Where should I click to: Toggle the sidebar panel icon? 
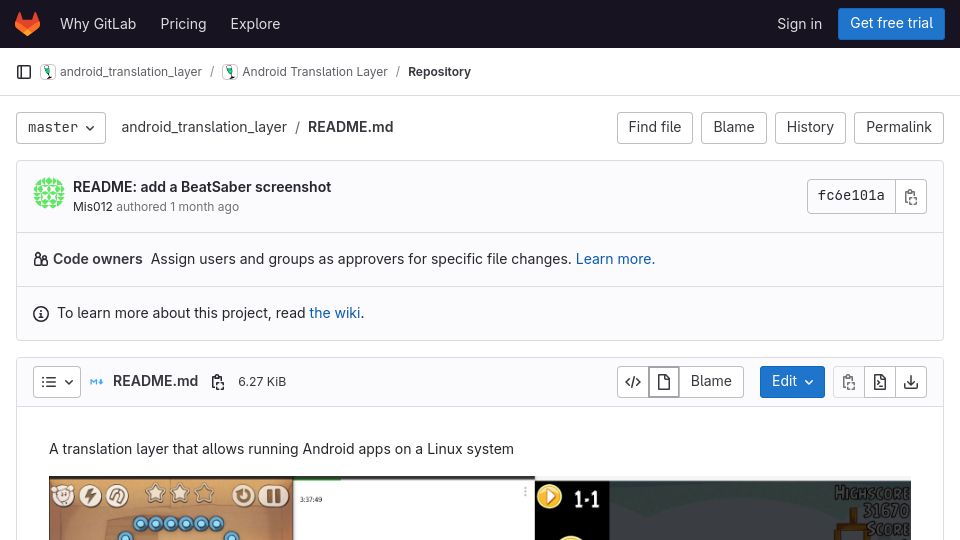[24, 72]
